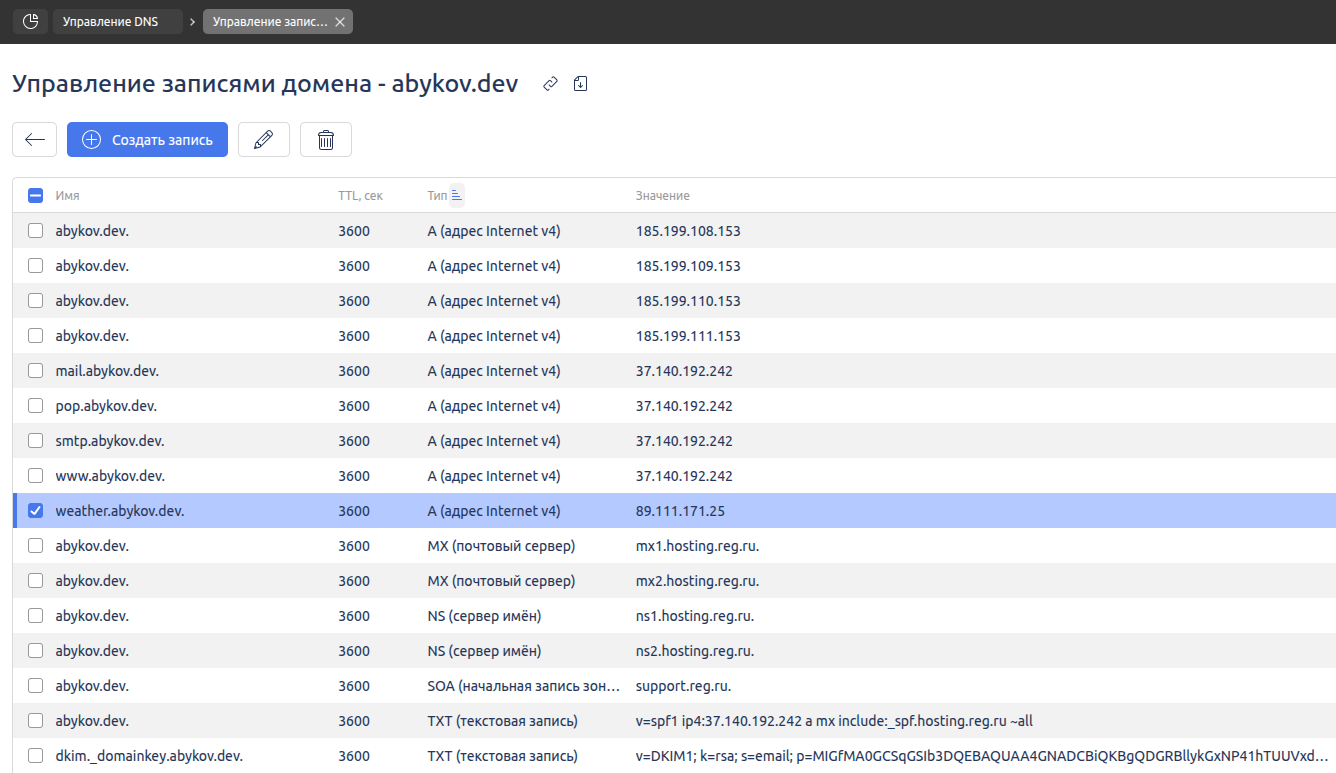Click the value mx2.hosting.reg.ru.

click(697, 581)
